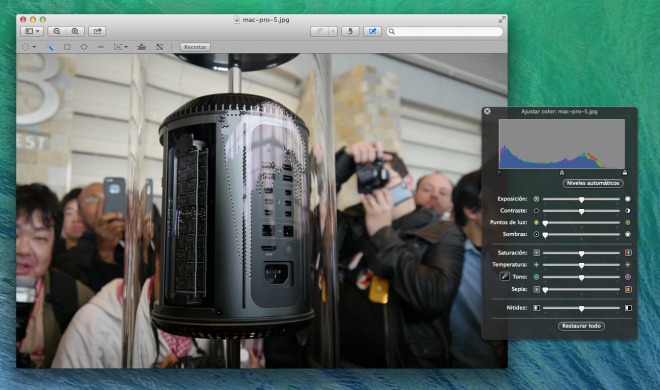Click the green zoom window button
The width and height of the screenshot is (660, 390).
coord(43,19)
